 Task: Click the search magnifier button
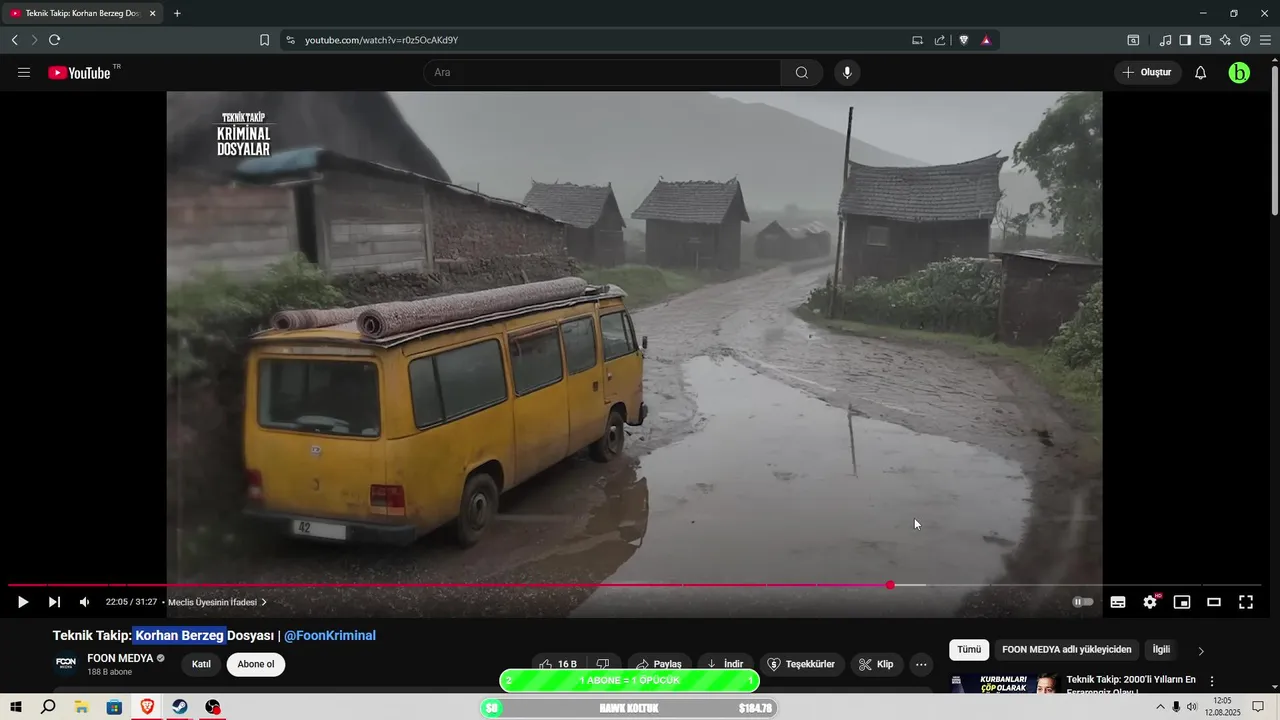[x=802, y=73]
